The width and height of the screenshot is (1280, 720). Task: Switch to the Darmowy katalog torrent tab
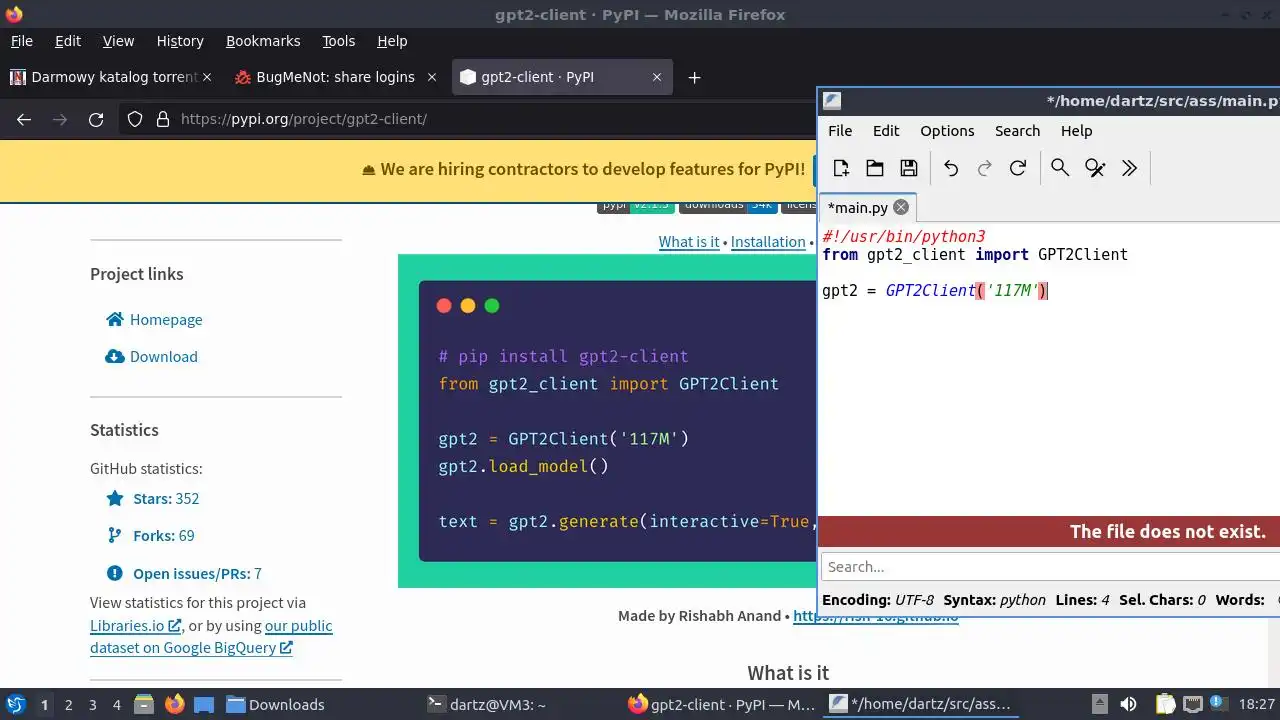[x=110, y=77]
